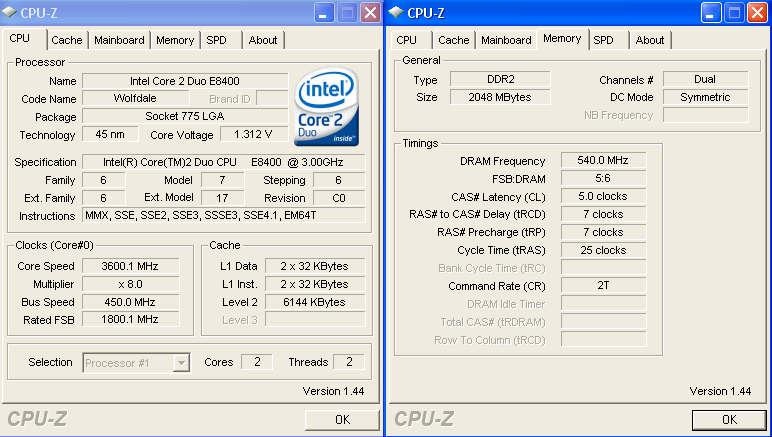
Task: Click the Instructions field listing MMX, SSE
Action: click(224, 215)
